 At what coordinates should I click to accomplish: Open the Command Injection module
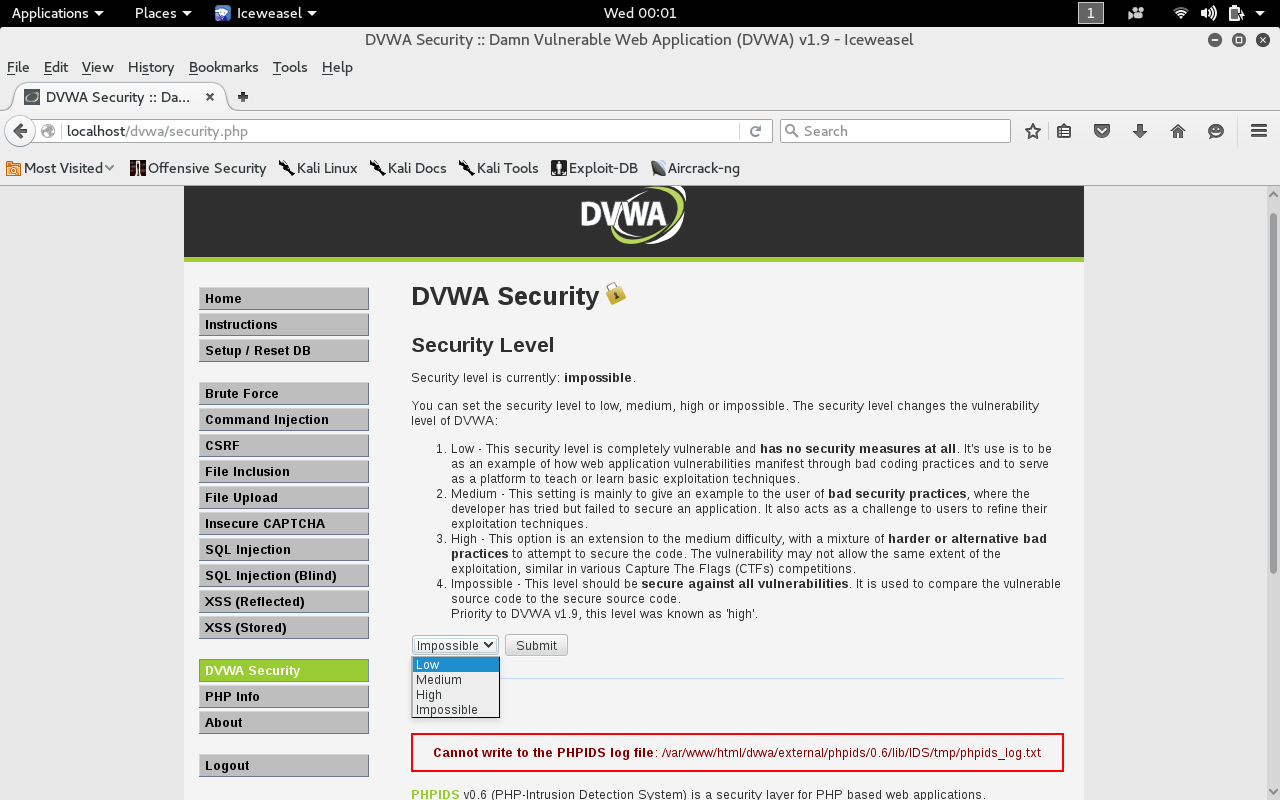(284, 420)
